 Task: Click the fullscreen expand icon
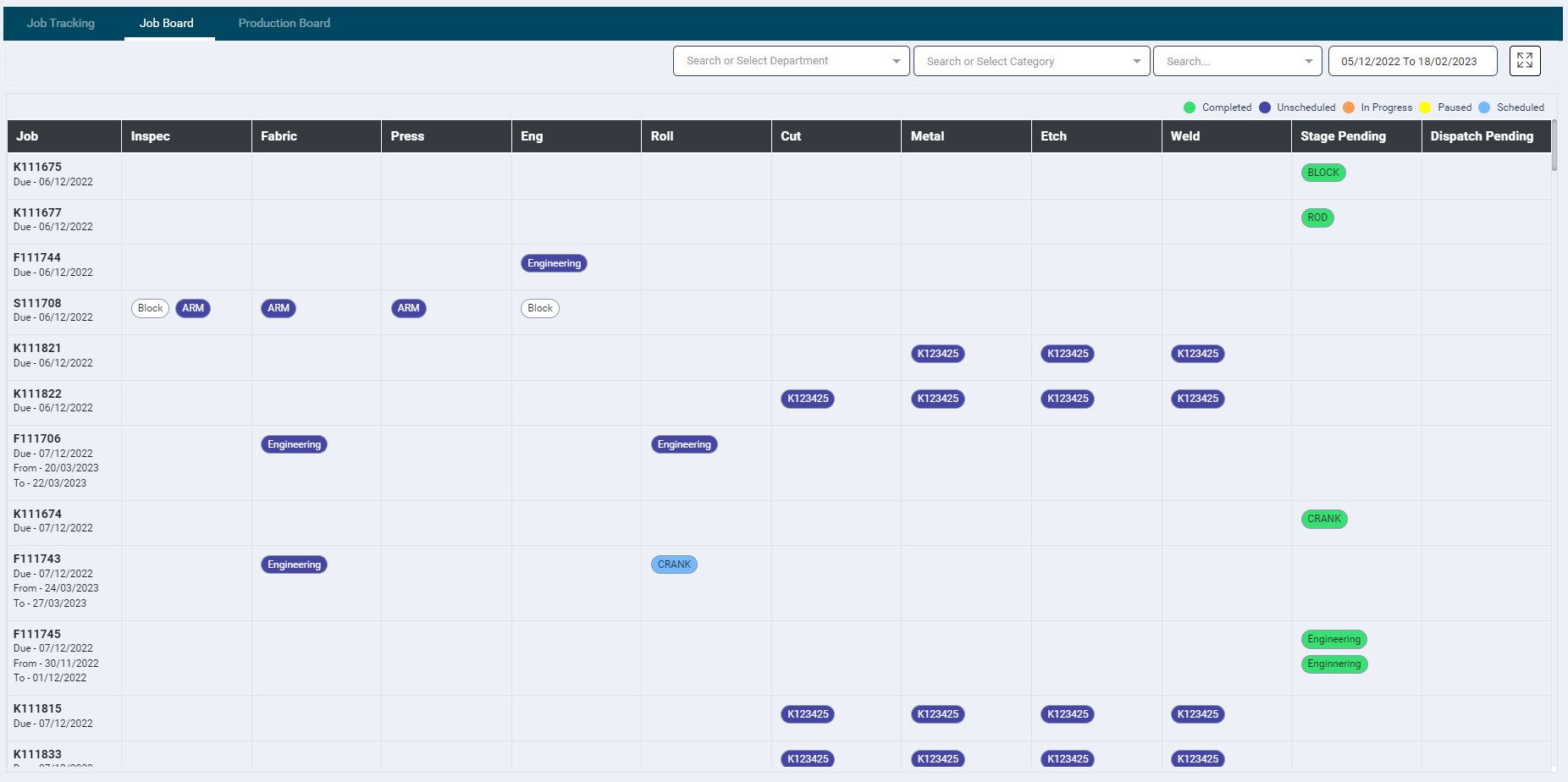tap(1524, 61)
